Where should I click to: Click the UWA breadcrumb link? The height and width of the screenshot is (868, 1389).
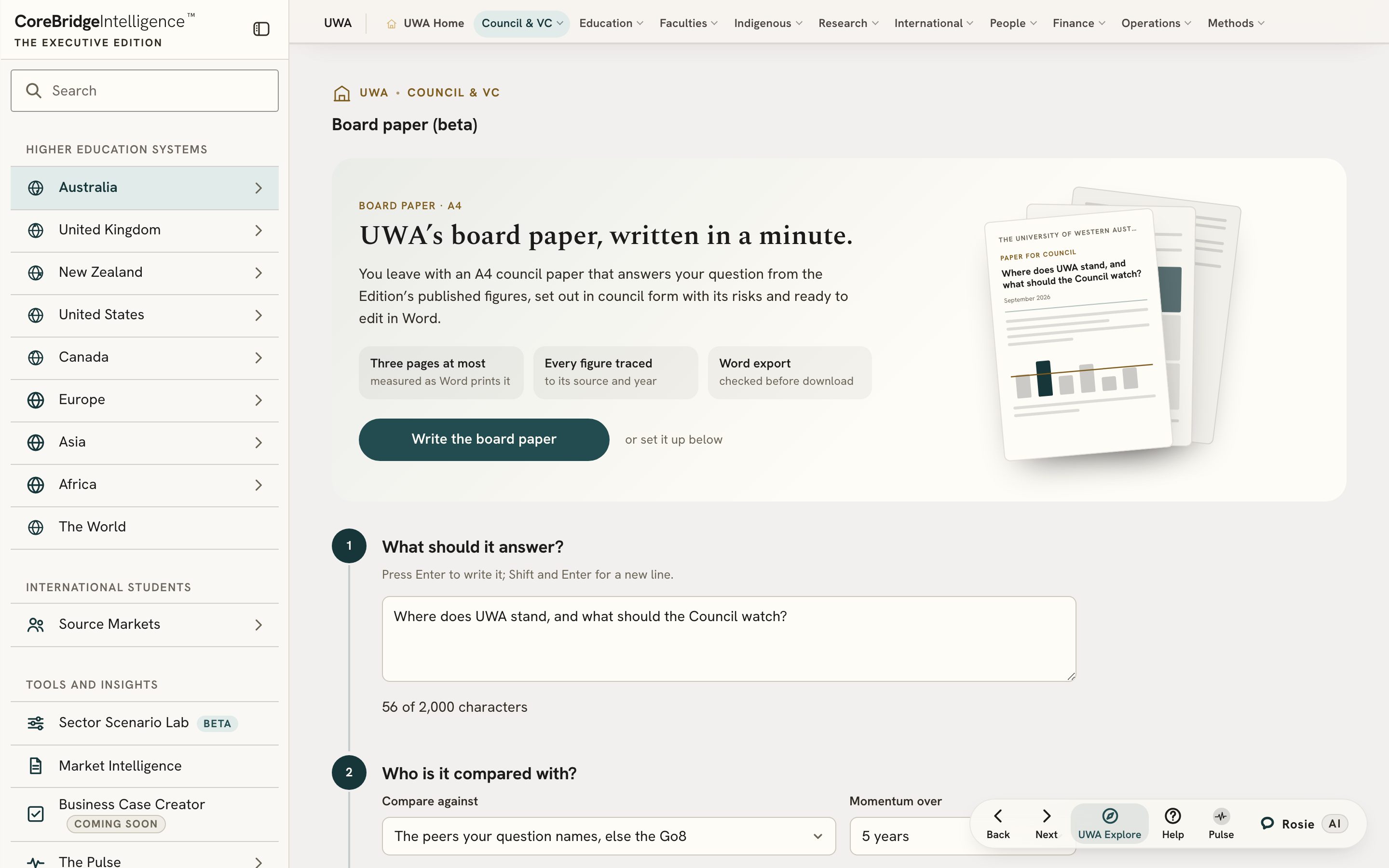point(374,93)
